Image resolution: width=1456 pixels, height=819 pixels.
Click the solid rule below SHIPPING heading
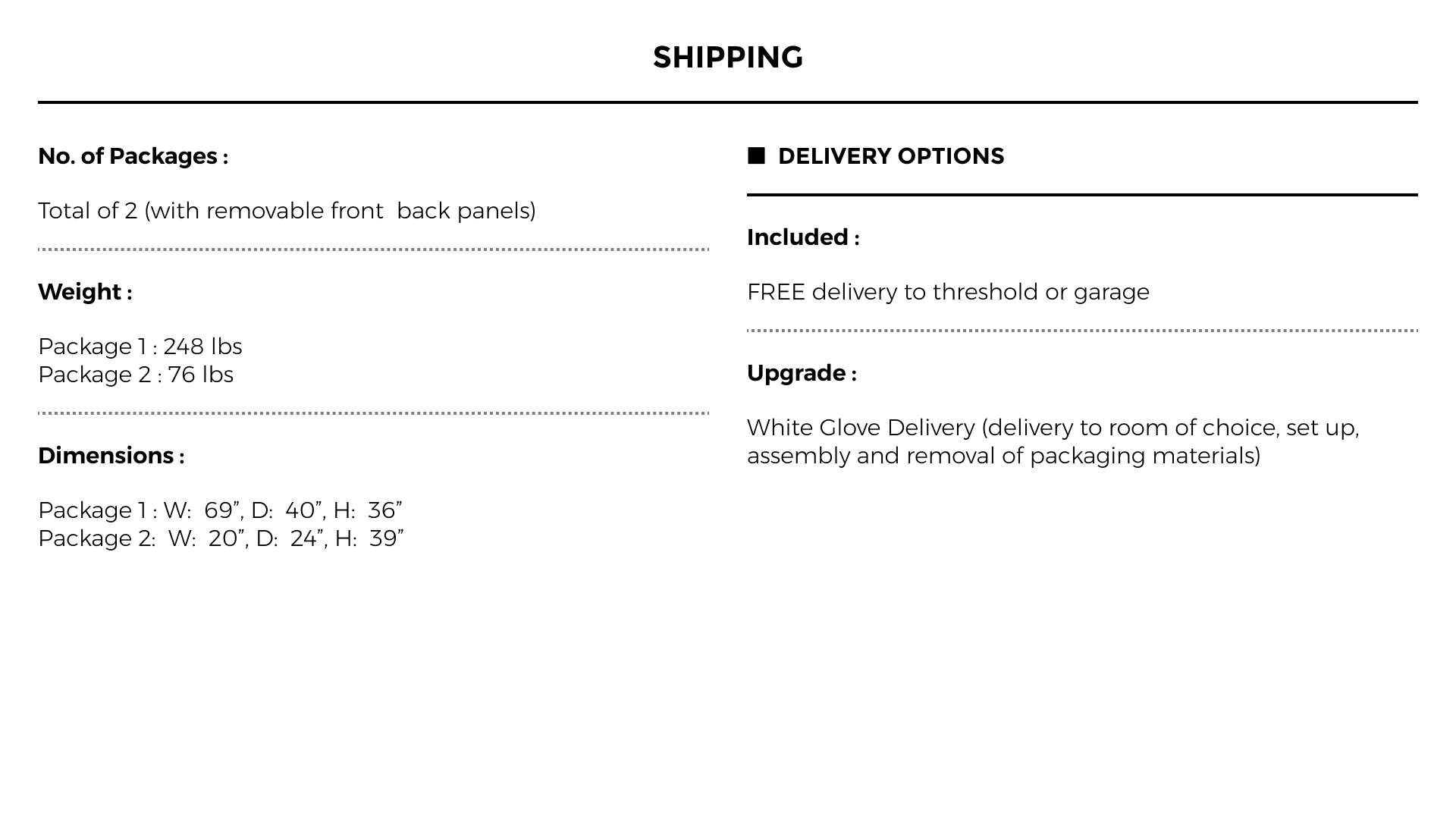(x=728, y=102)
